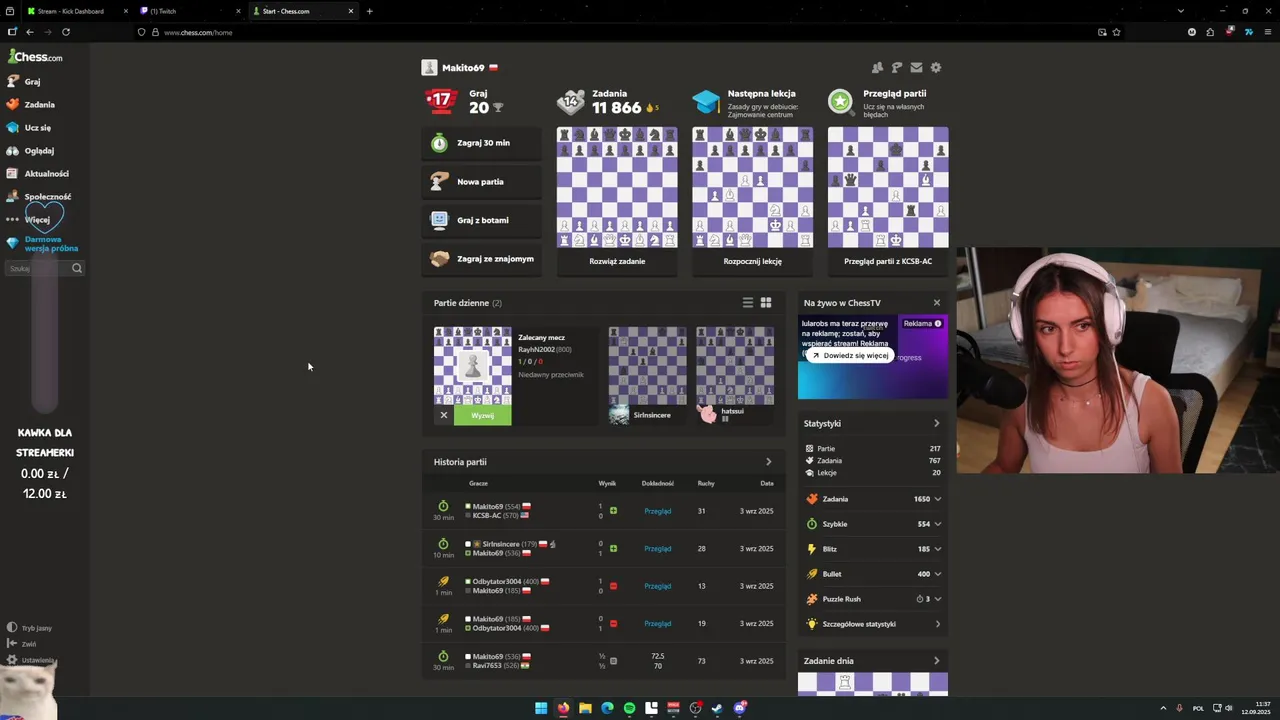Open Steam from the taskbar
This screenshot has width=1280, height=720.
click(x=717, y=708)
